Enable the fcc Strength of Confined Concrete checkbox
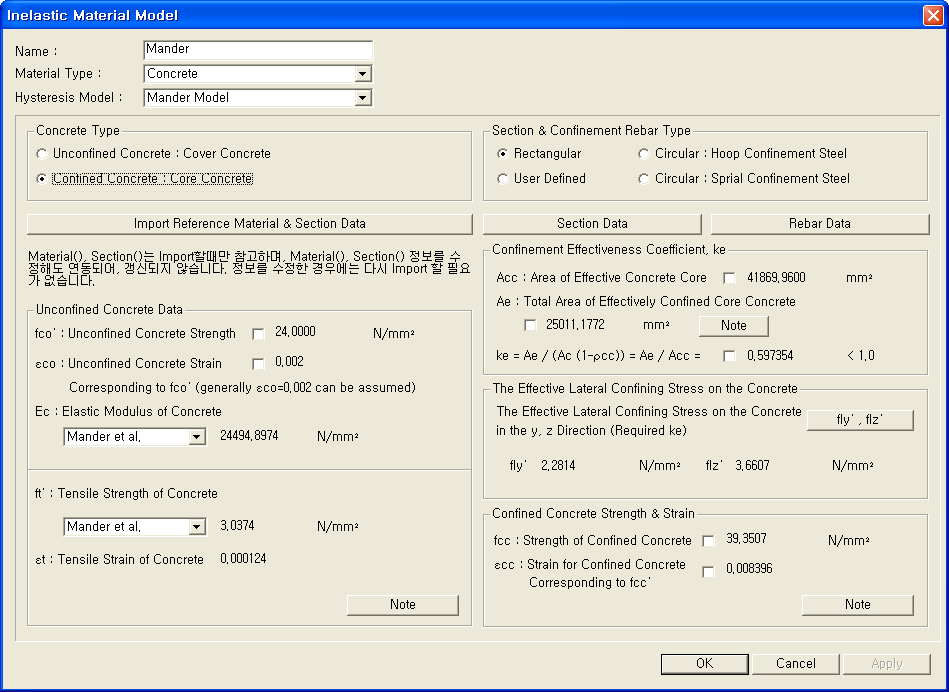 pos(708,541)
